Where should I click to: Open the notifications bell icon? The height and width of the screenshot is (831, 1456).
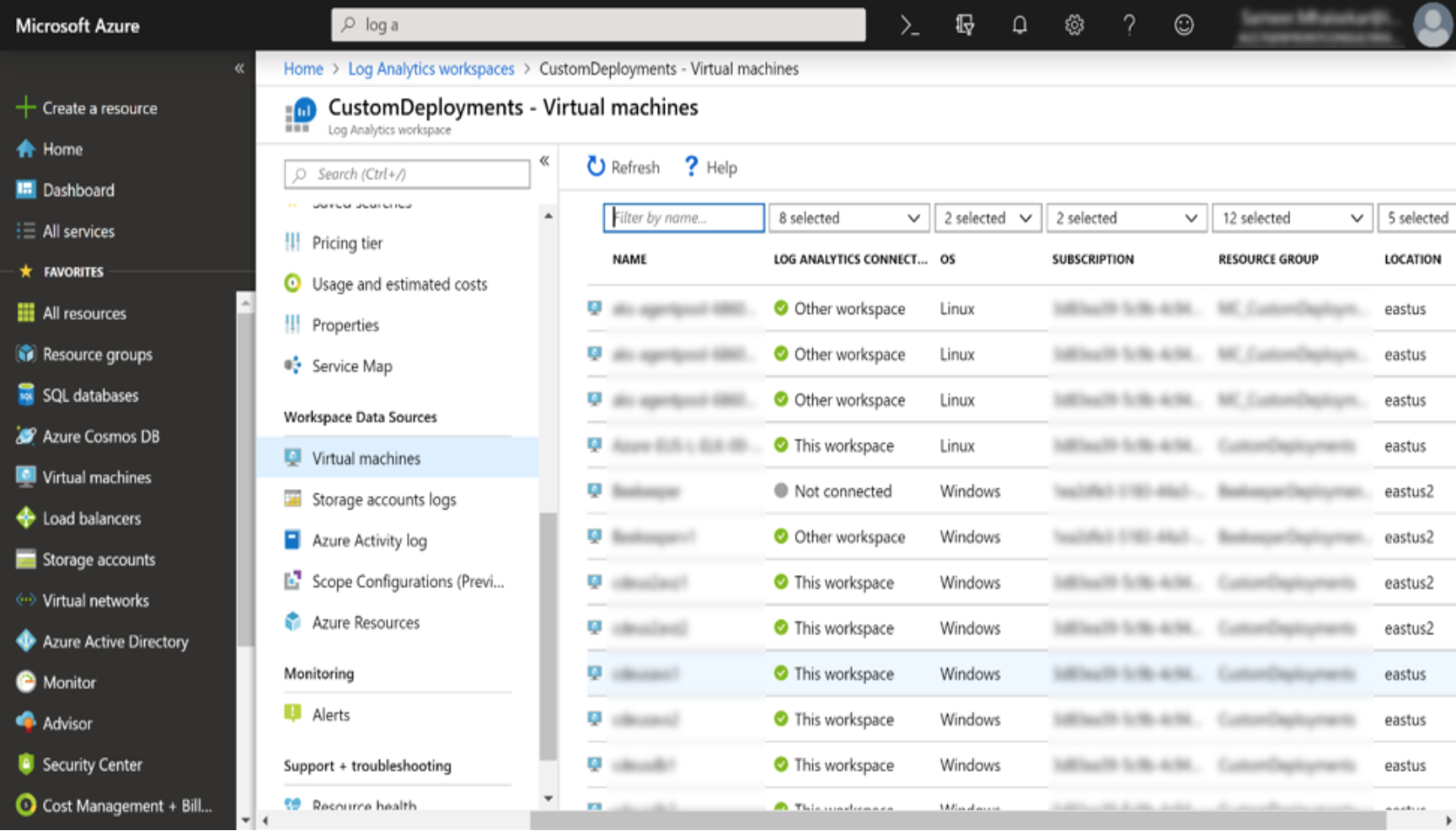coord(1020,25)
